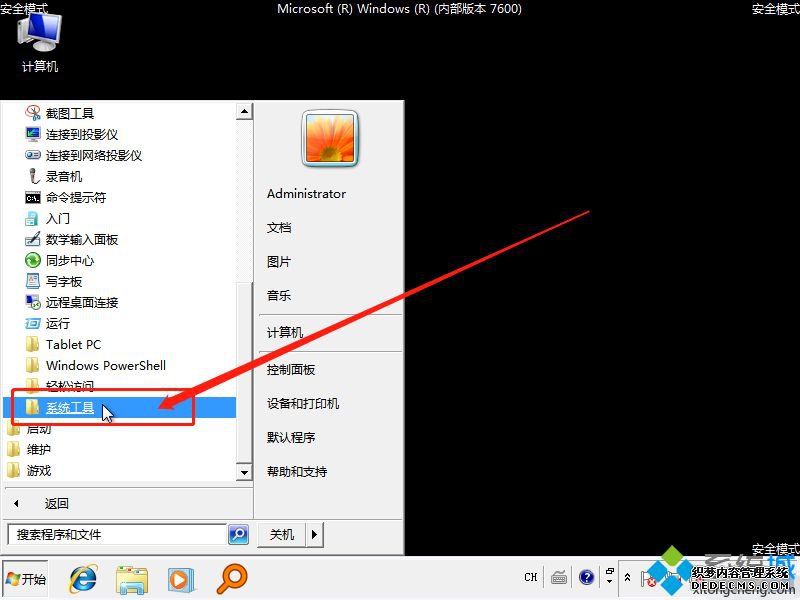Open the shutdown options arrow
The width and height of the screenshot is (800, 600).
pyautogui.click(x=315, y=535)
